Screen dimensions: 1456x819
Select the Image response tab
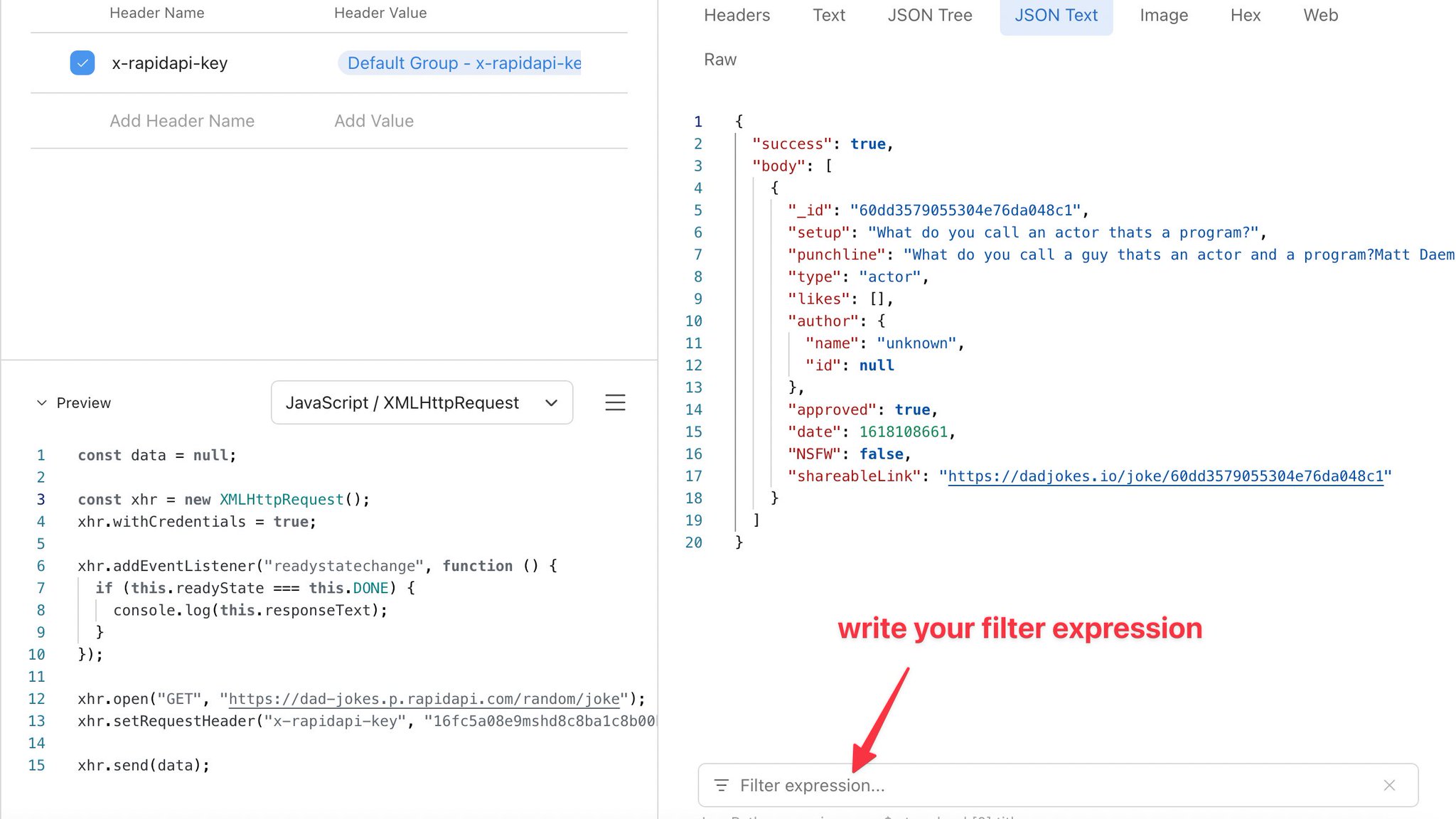[x=1163, y=15]
